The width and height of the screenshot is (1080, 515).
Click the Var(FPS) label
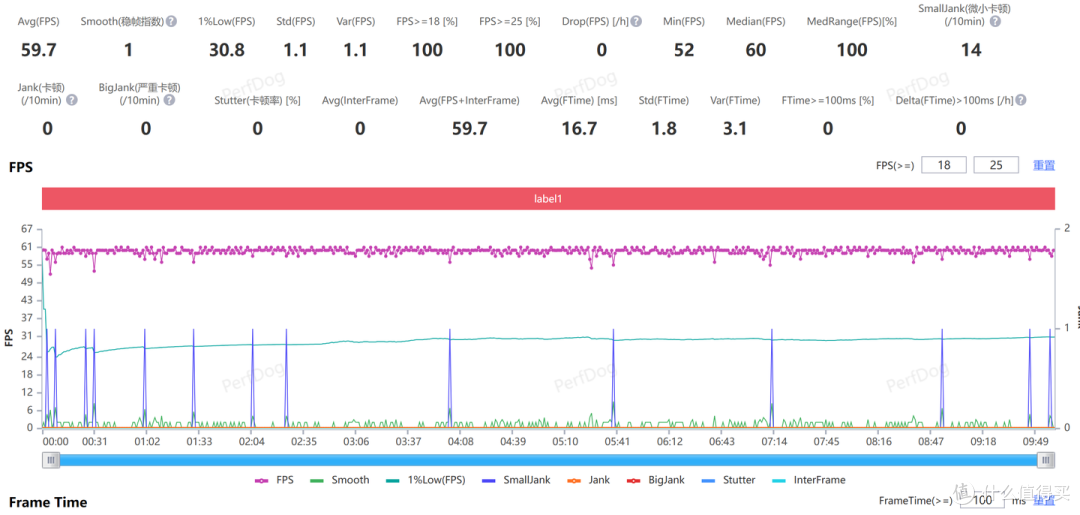coord(356,21)
